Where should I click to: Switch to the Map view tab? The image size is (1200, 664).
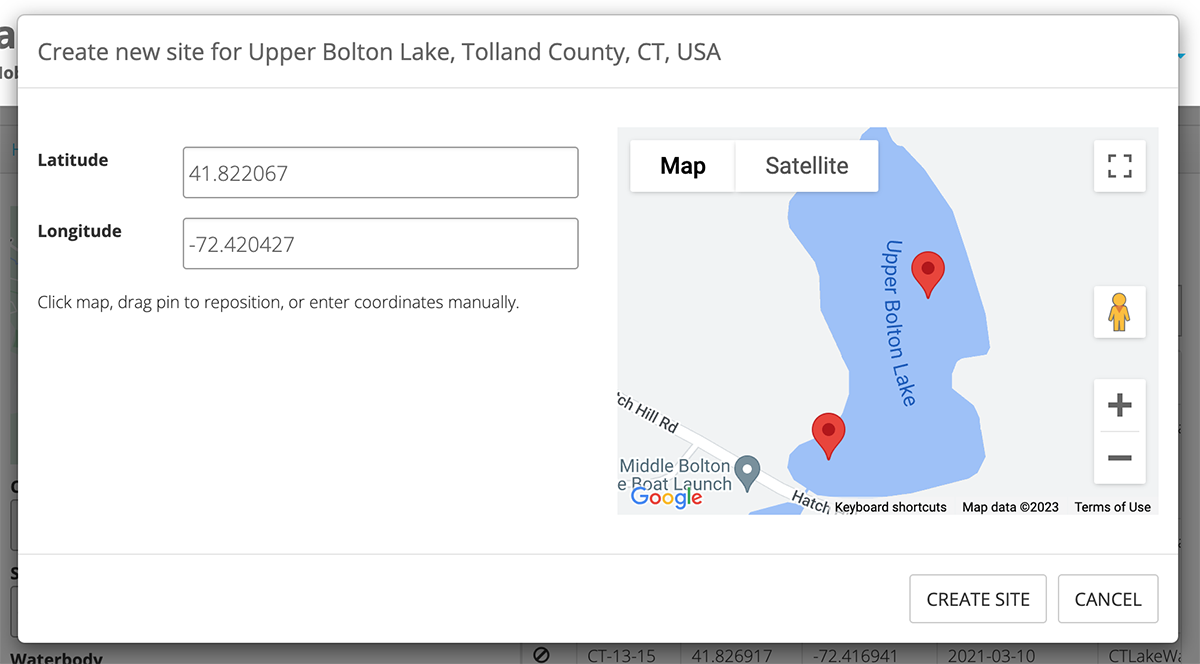(x=683, y=166)
